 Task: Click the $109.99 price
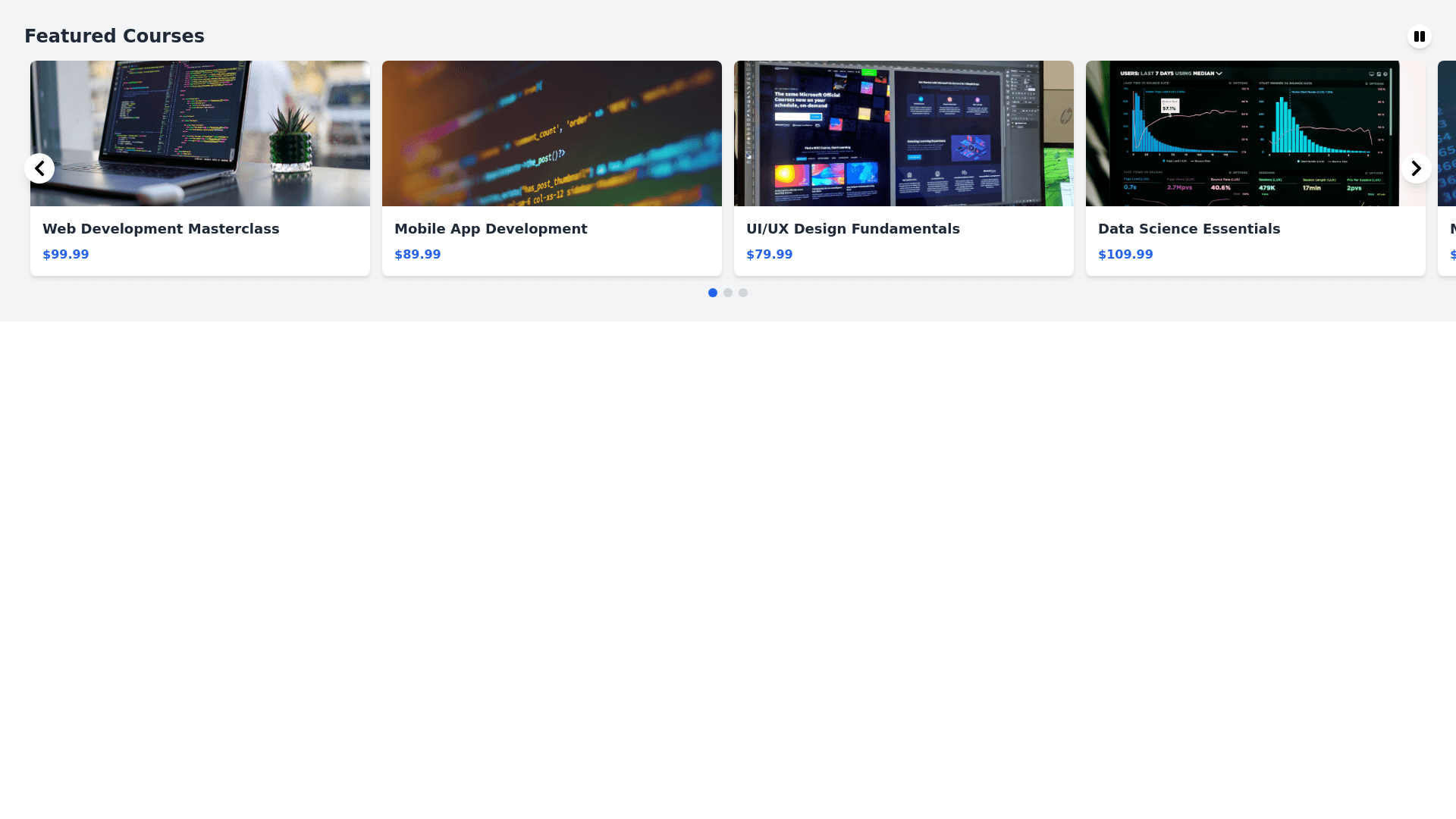click(x=1125, y=255)
